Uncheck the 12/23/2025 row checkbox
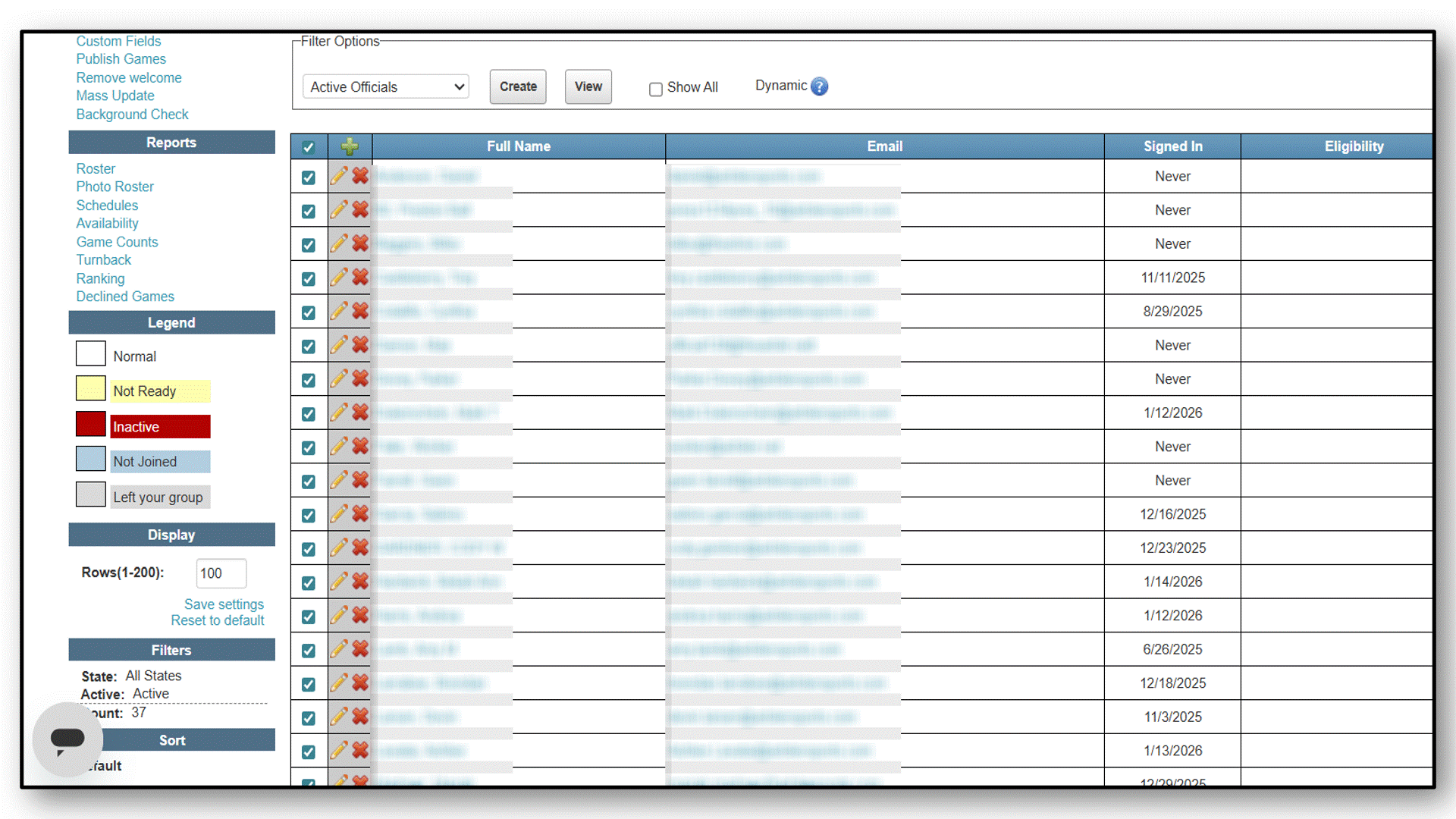This screenshot has height=819, width=1456. (x=309, y=549)
